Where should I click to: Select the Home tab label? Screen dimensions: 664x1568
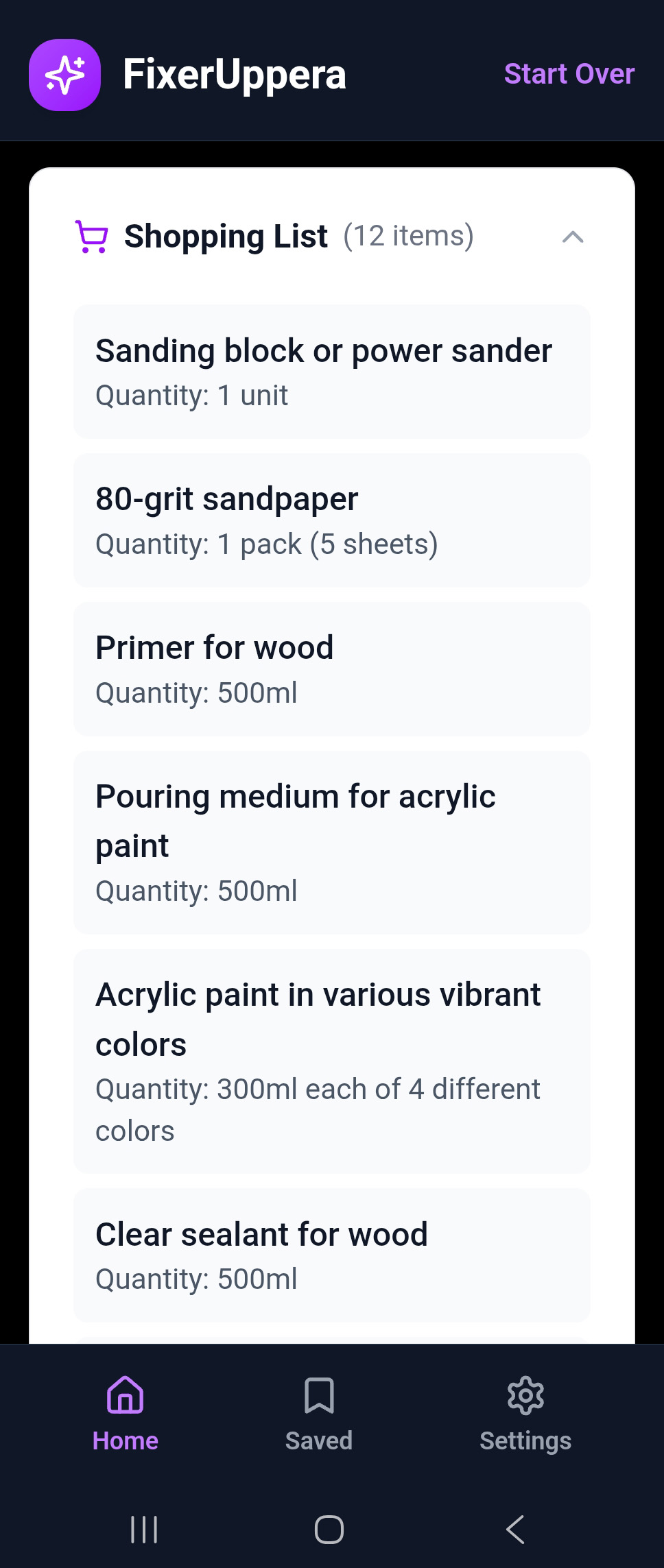[125, 1440]
